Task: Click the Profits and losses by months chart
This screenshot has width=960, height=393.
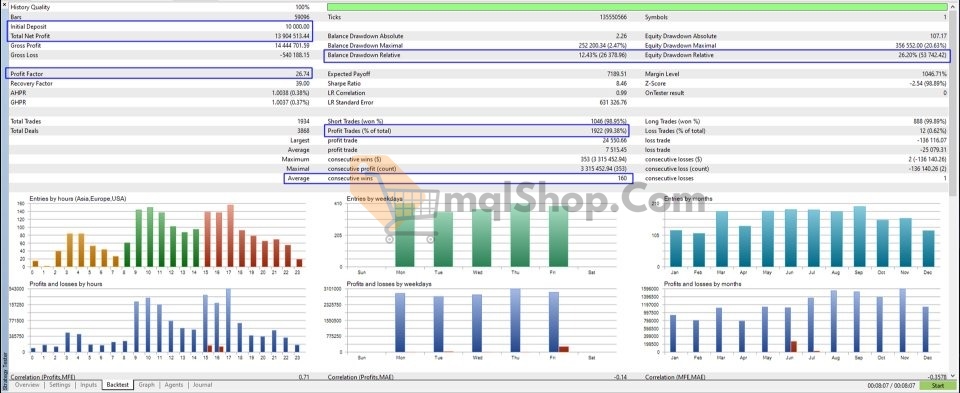Action: pyautogui.click(x=797, y=320)
